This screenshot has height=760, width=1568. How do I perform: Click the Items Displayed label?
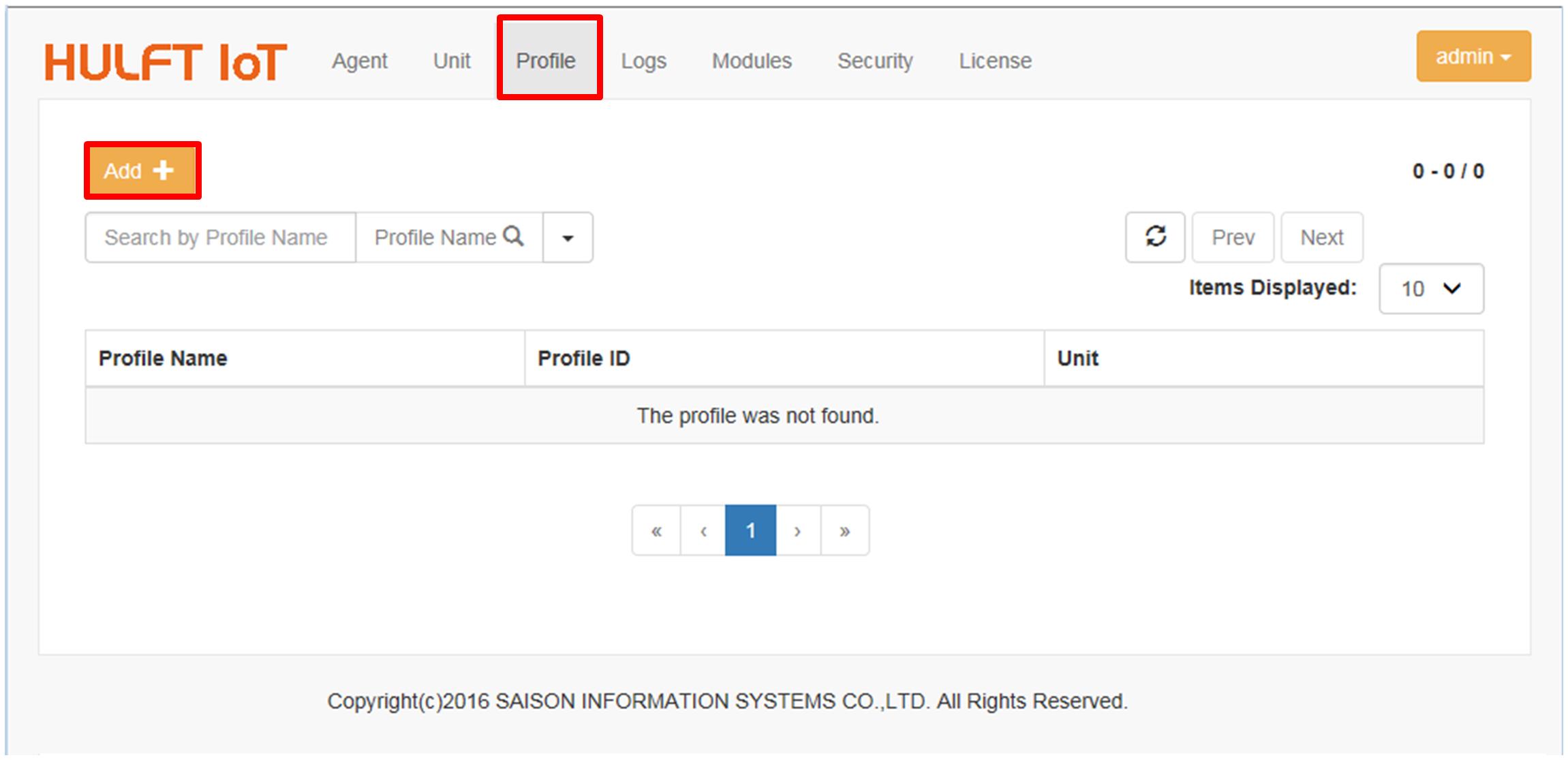coord(1273,288)
